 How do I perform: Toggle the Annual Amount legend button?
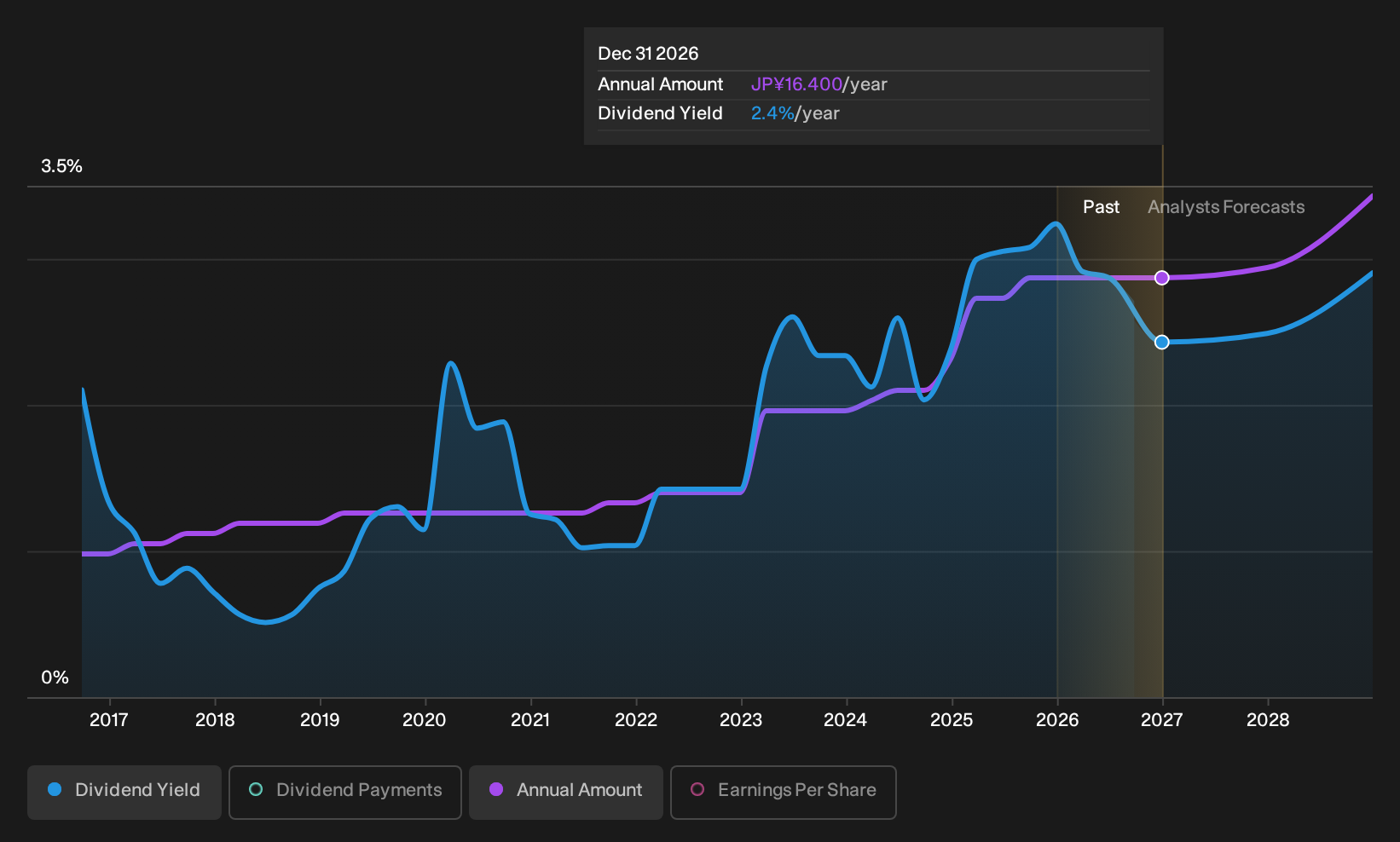[566, 793]
